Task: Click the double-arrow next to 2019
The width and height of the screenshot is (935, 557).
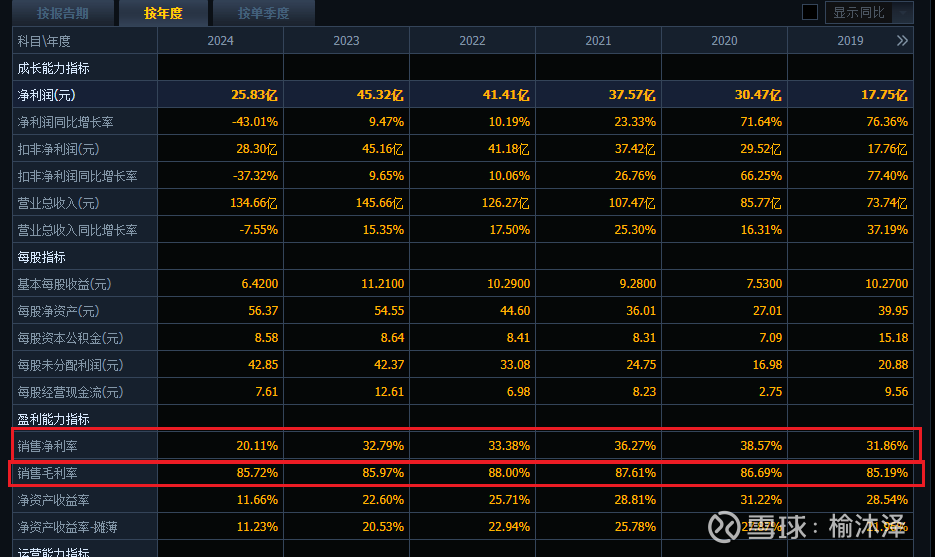Action: (902, 41)
